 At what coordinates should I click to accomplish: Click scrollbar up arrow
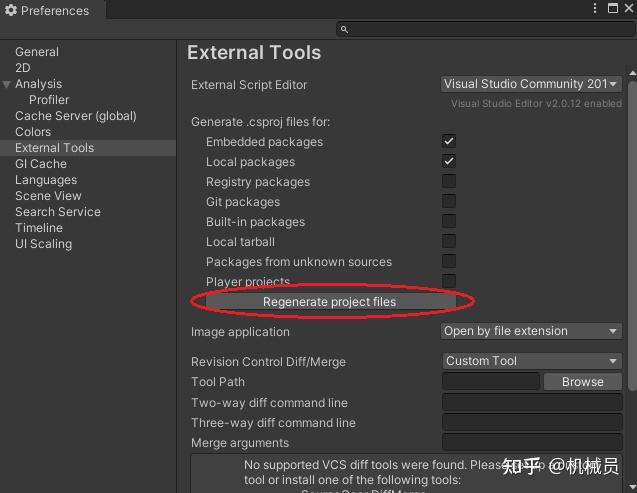pyautogui.click(x=633, y=74)
